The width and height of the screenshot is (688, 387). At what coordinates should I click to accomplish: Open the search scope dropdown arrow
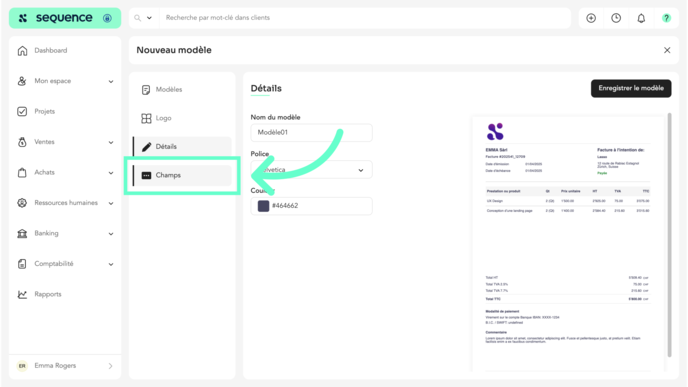[149, 18]
